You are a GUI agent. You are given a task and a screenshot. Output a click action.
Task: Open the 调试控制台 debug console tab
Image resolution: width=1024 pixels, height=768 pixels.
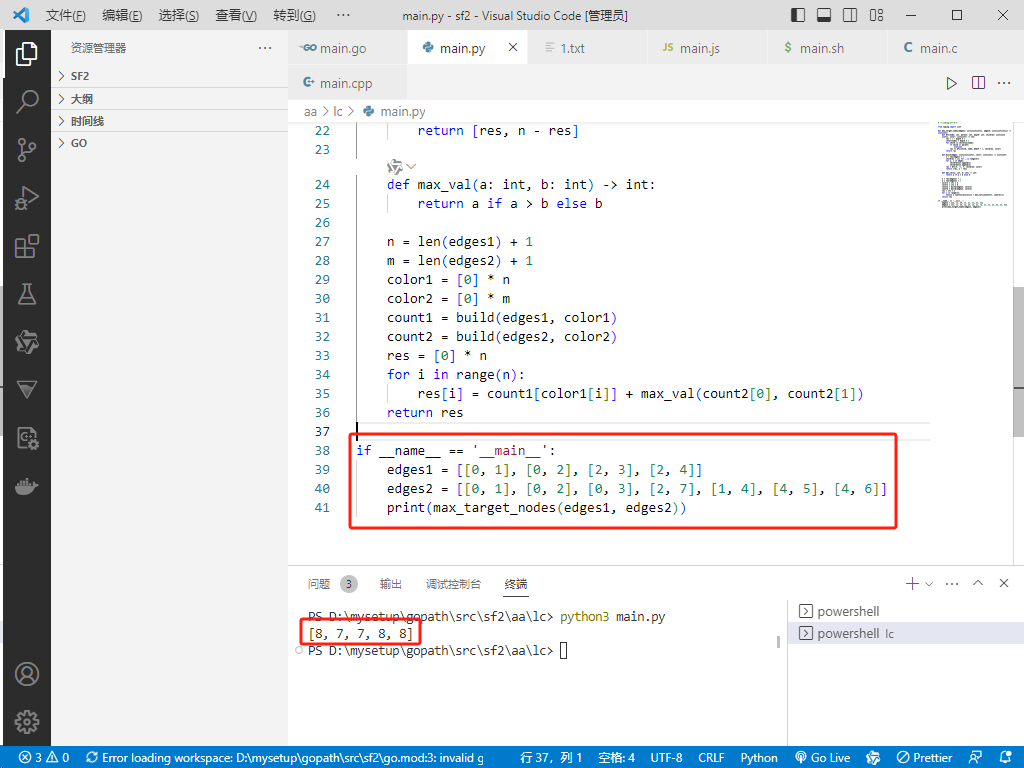point(453,584)
